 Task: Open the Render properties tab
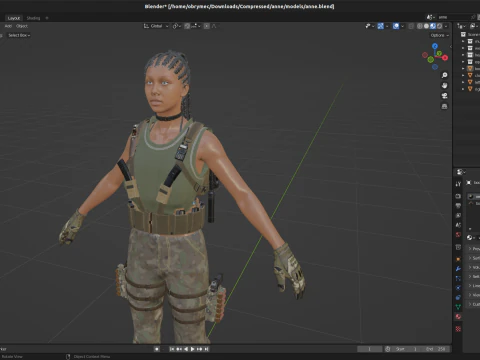pyautogui.click(x=458, y=196)
